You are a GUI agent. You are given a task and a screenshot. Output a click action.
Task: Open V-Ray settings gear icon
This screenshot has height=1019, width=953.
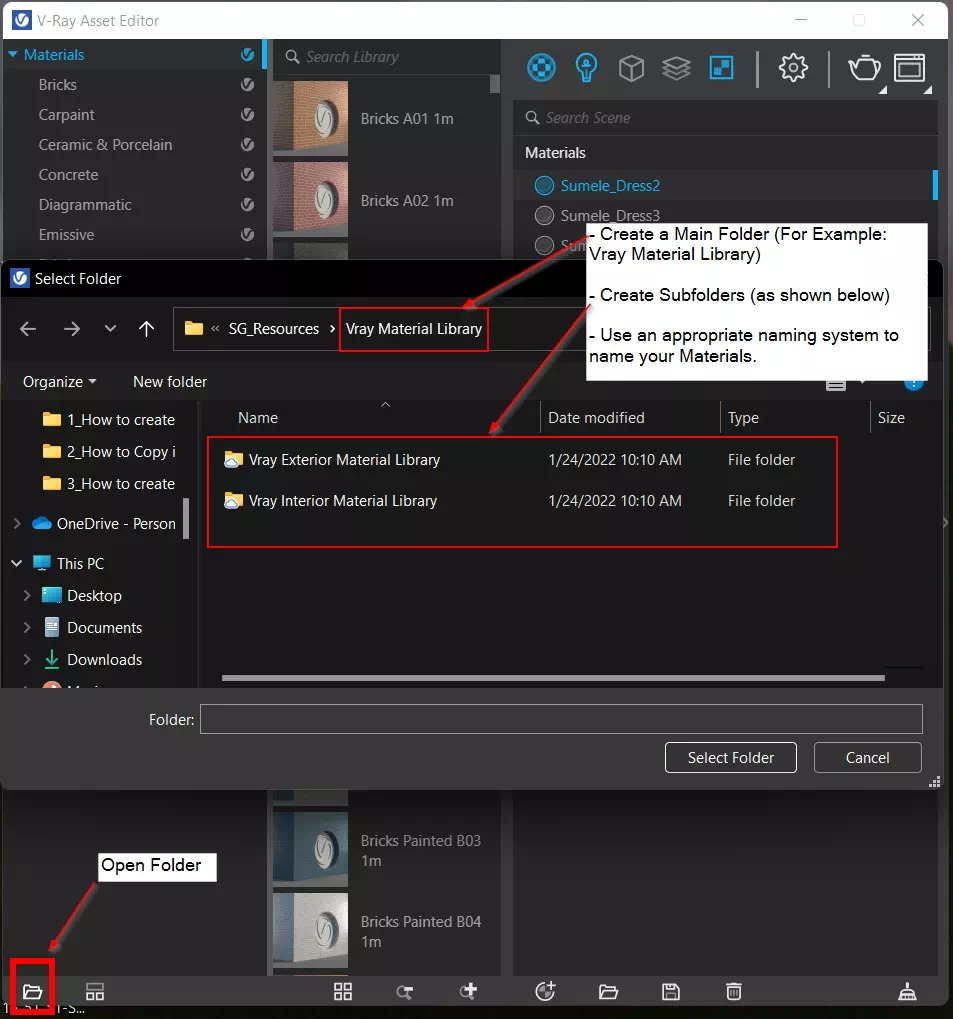click(793, 68)
